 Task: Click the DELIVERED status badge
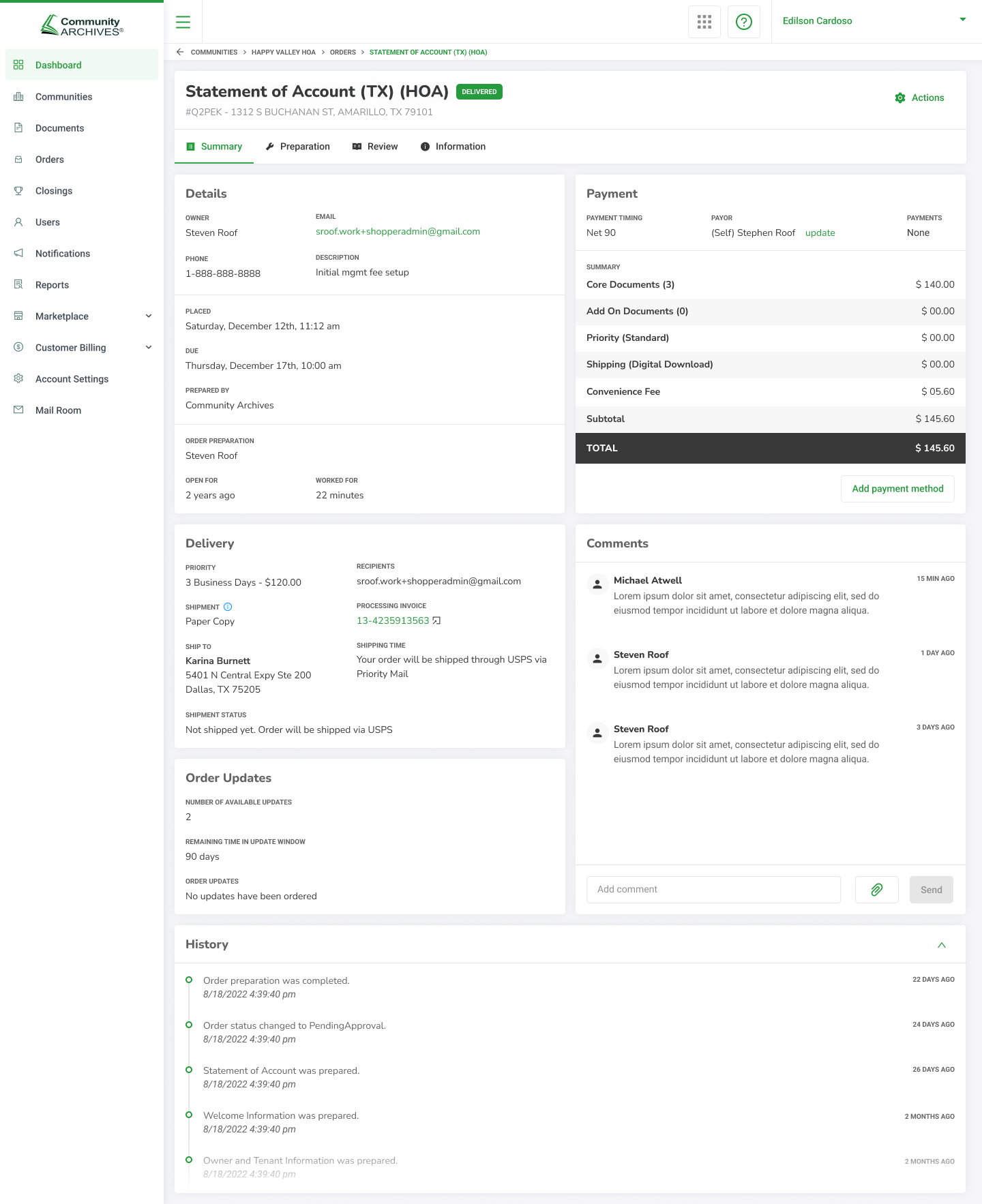click(x=479, y=92)
